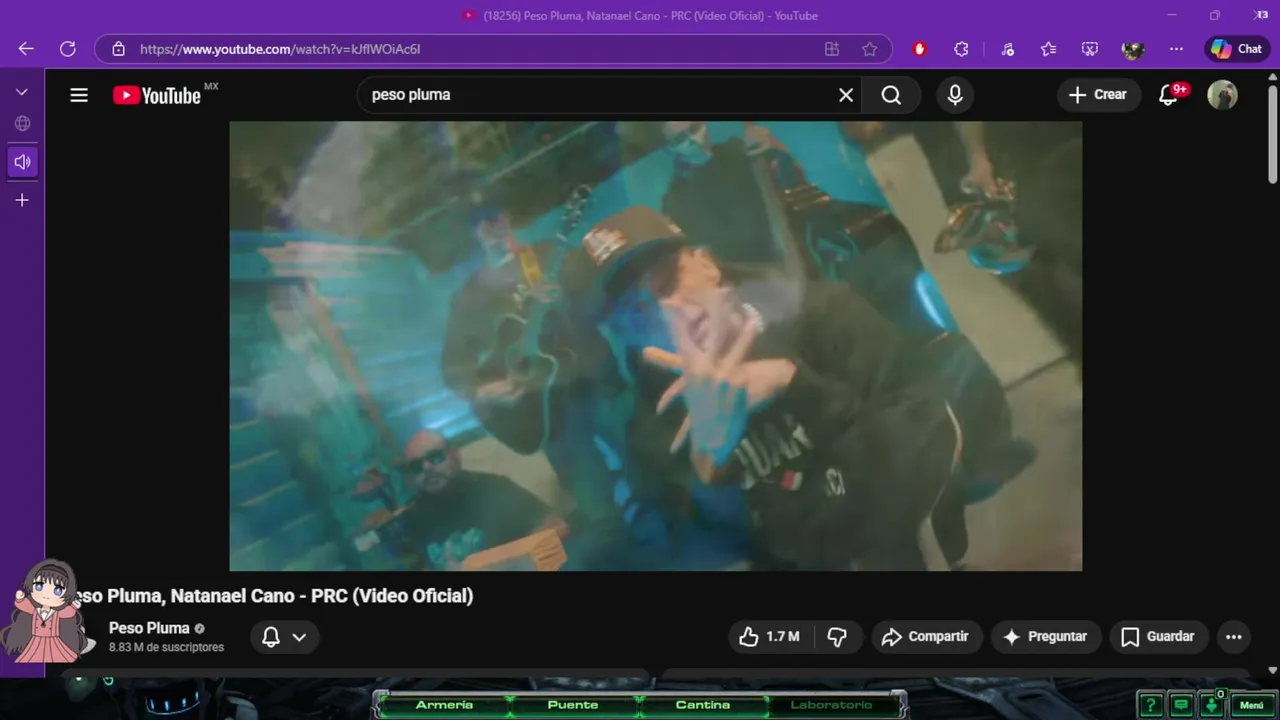1280x720 pixels.
Task: Click the anime girl desktop mascot
Action: pos(45,610)
